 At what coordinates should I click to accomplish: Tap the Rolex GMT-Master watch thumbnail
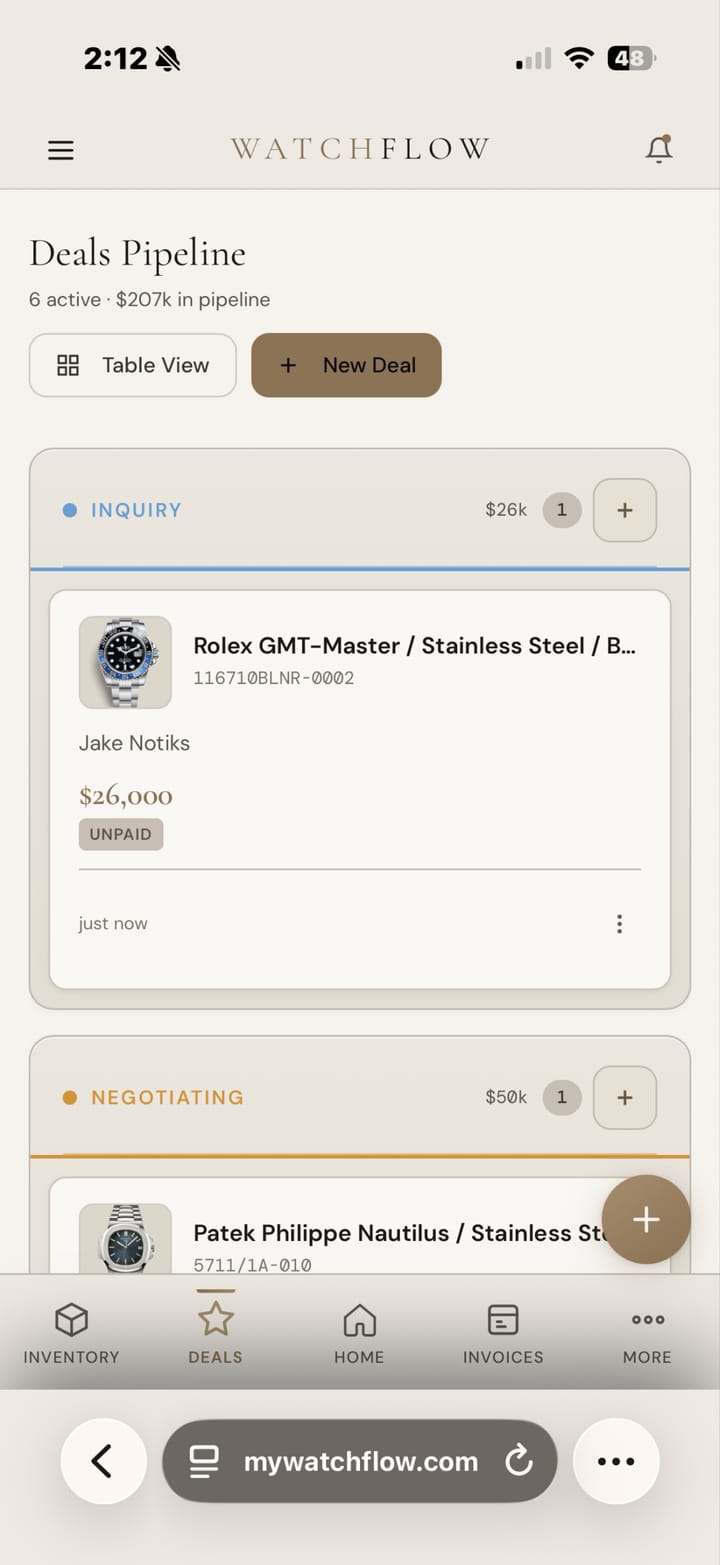125,662
